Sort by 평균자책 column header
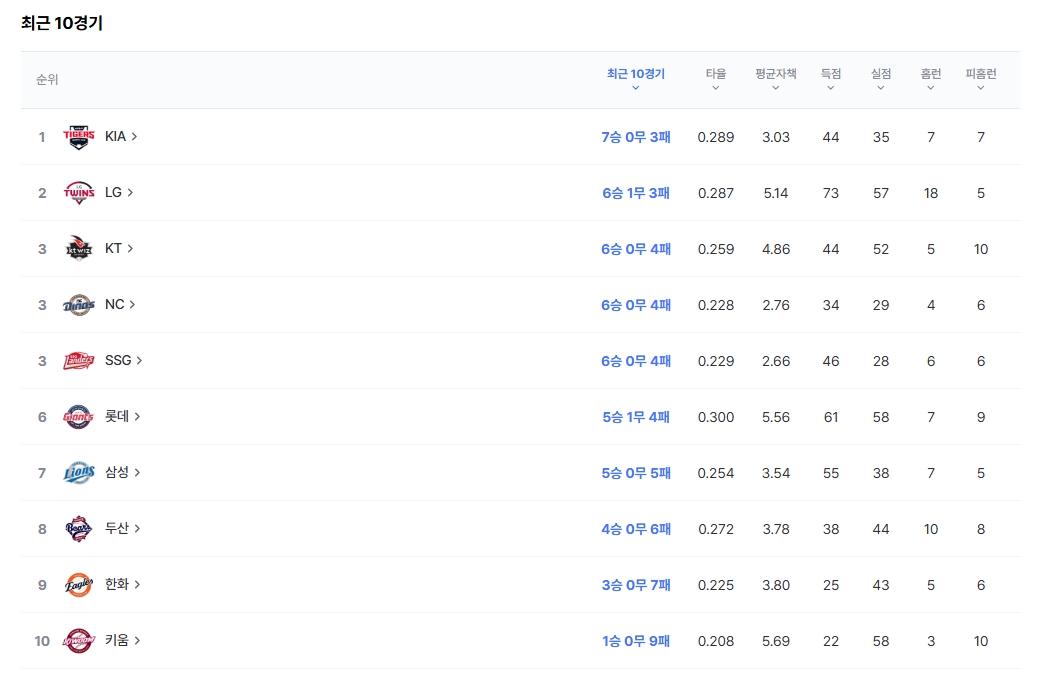This screenshot has height=686, width=1038. (x=776, y=79)
